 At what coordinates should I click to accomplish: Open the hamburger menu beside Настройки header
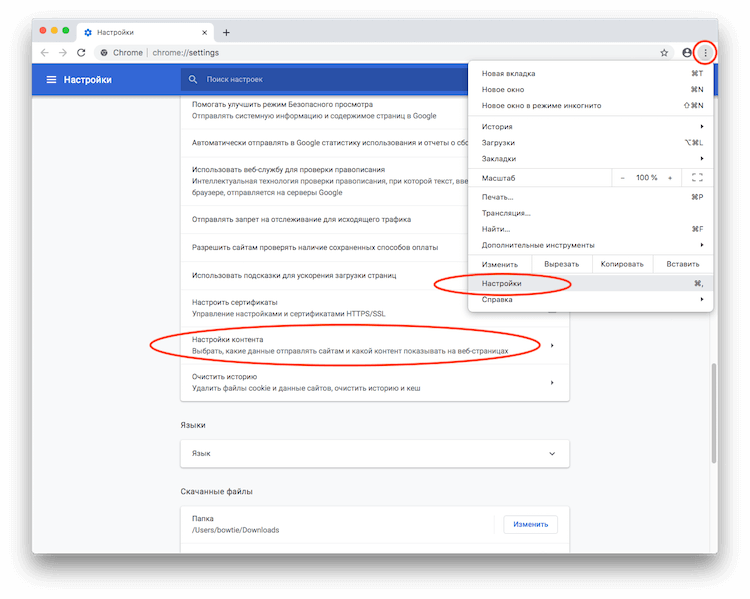coord(51,79)
